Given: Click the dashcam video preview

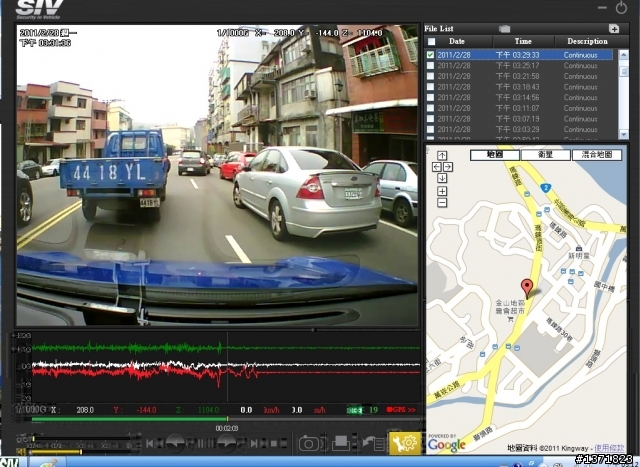Looking at the screenshot, I should coord(217,175).
